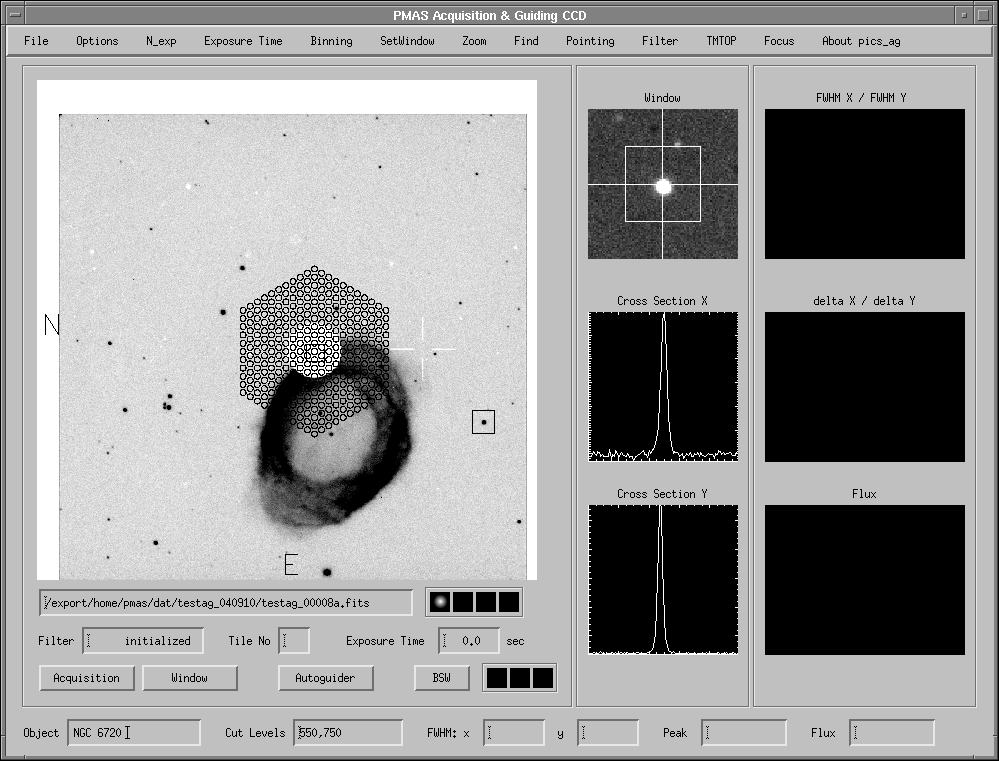Click the peak in Cross Section X plot
The image size is (999, 761).
pyautogui.click(x=663, y=320)
